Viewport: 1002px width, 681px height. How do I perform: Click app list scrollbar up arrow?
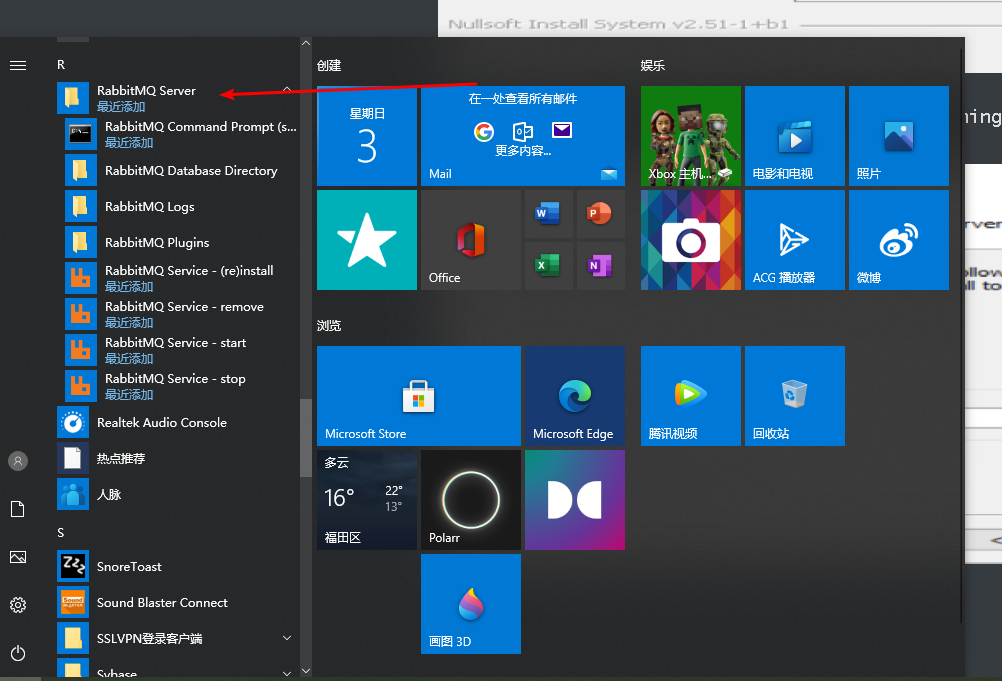click(306, 43)
